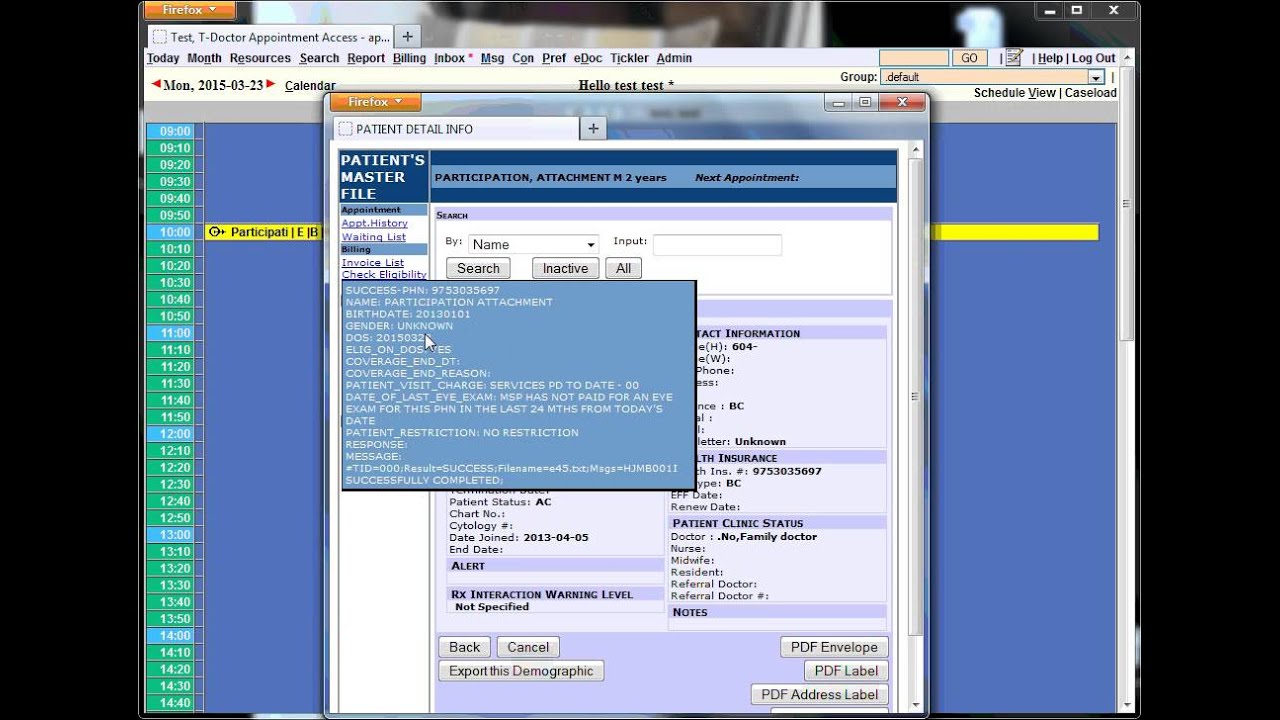Open the search By Name dropdown
Image resolution: width=1280 pixels, height=720 pixels.
tap(534, 244)
